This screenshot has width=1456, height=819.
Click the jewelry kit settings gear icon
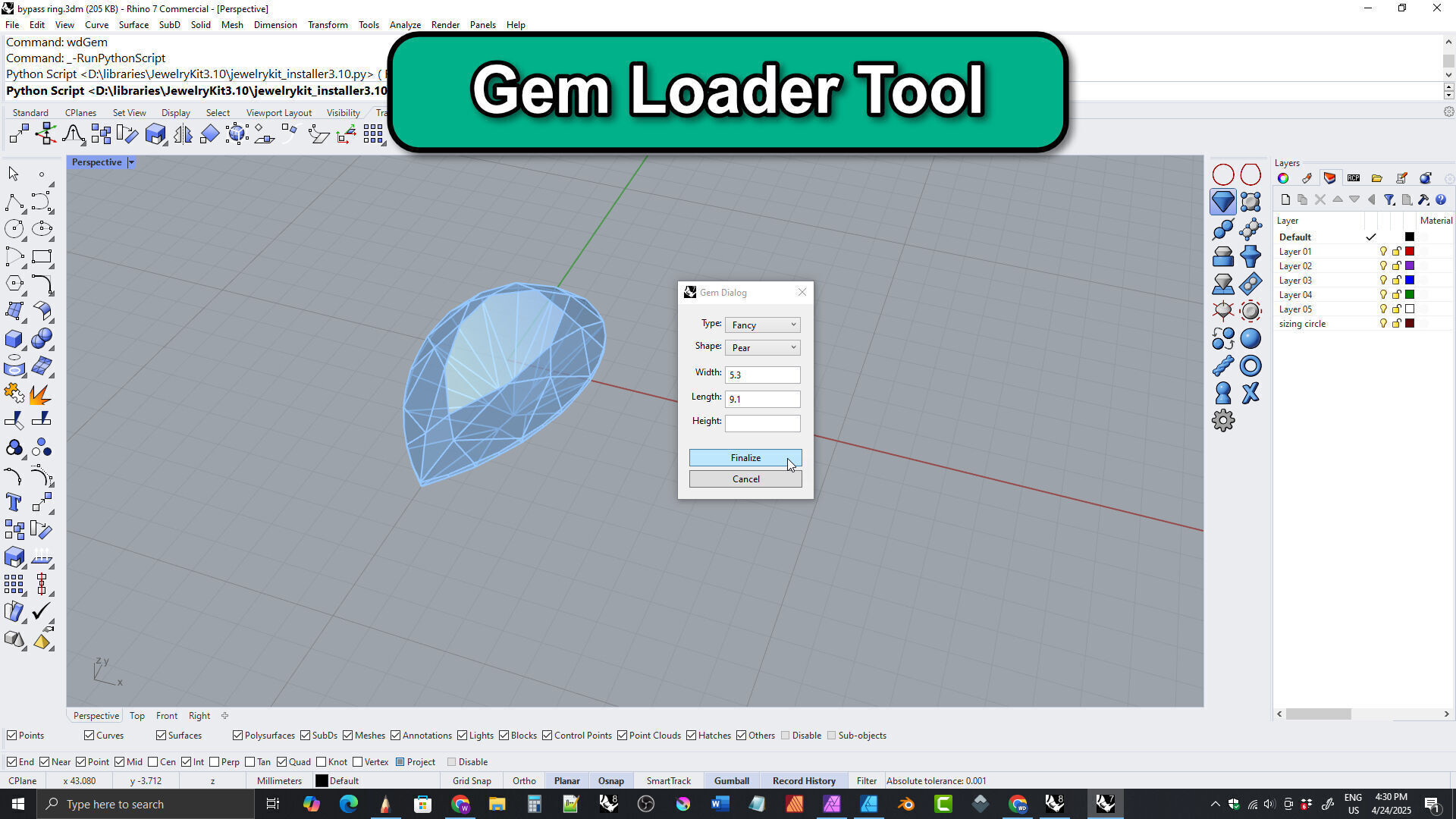[x=1222, y=421]
